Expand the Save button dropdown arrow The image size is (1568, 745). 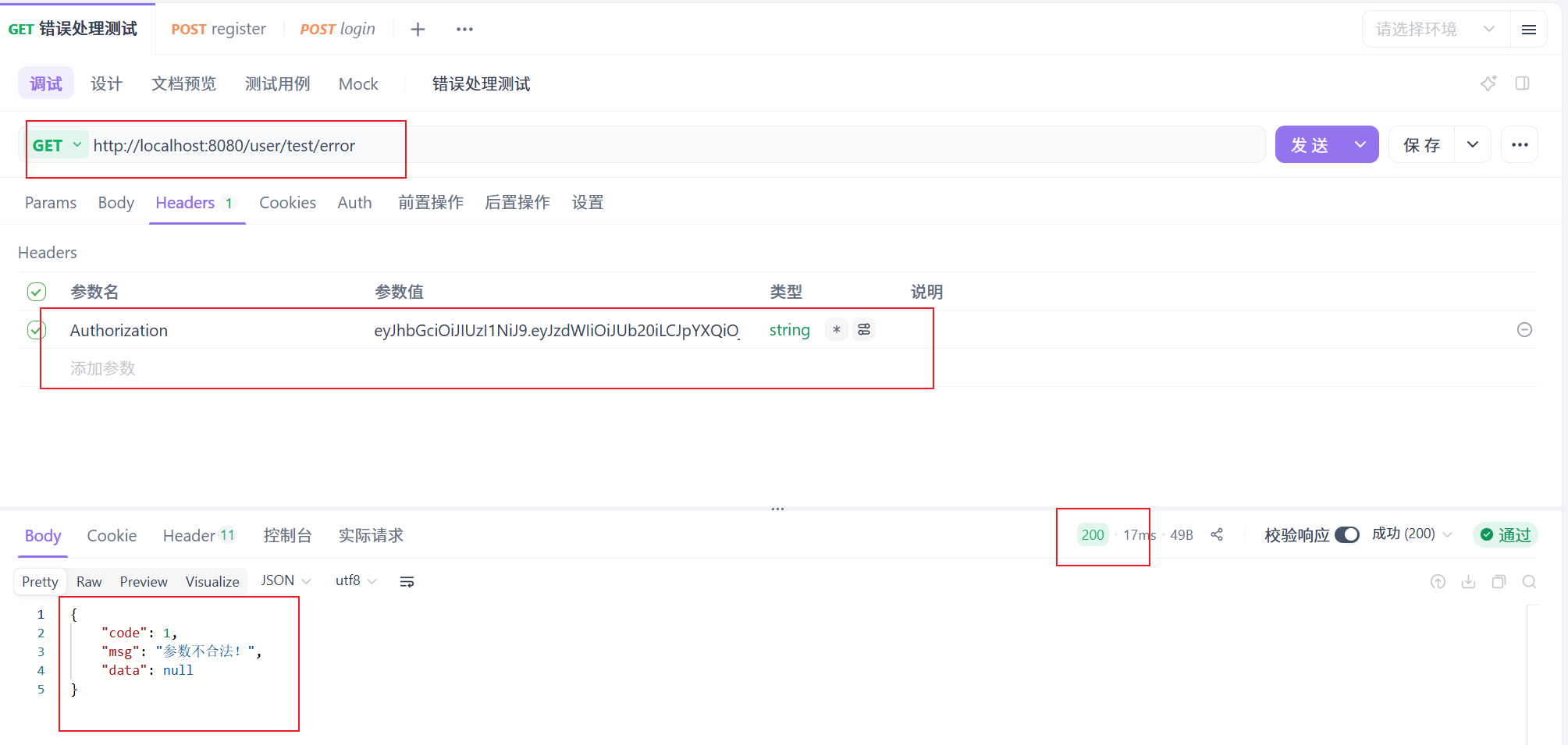(1473, 145)
